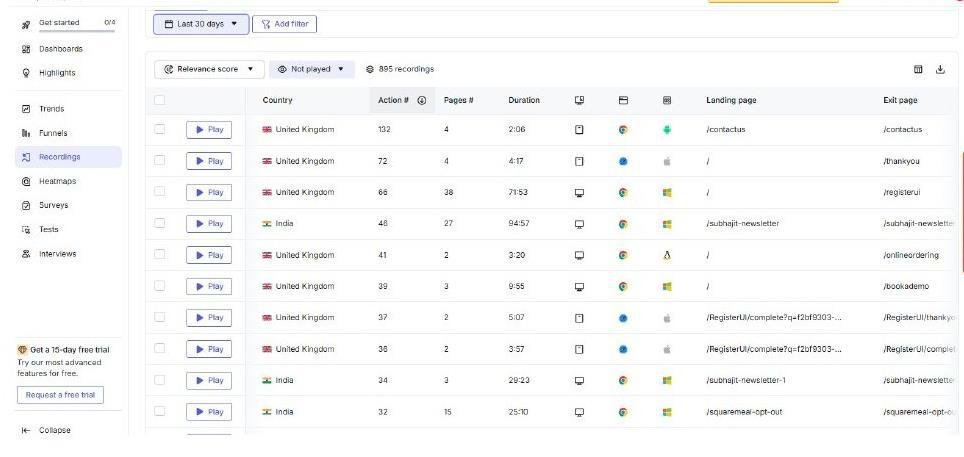Viewport: 964px width, 457px height.
Task: Expand the Relevance score sort dropdown
Action: (209, 70)
